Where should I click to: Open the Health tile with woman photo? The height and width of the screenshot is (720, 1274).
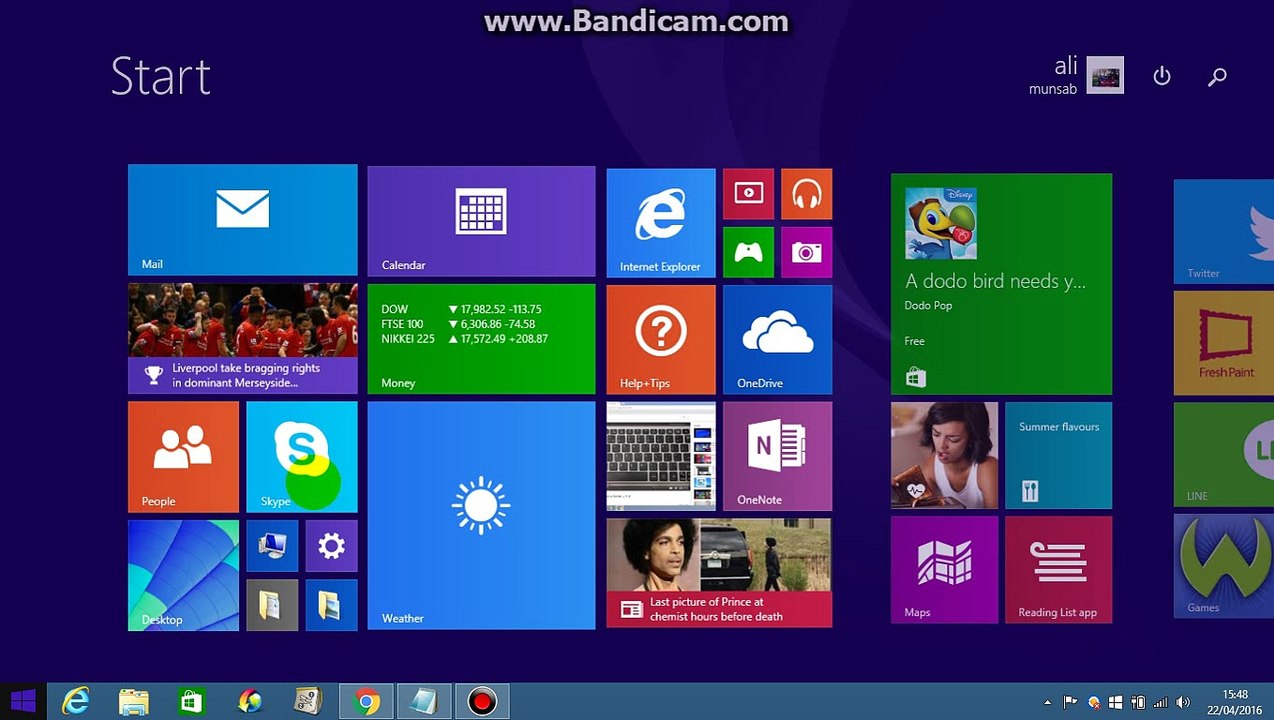(x=944, y=456)
